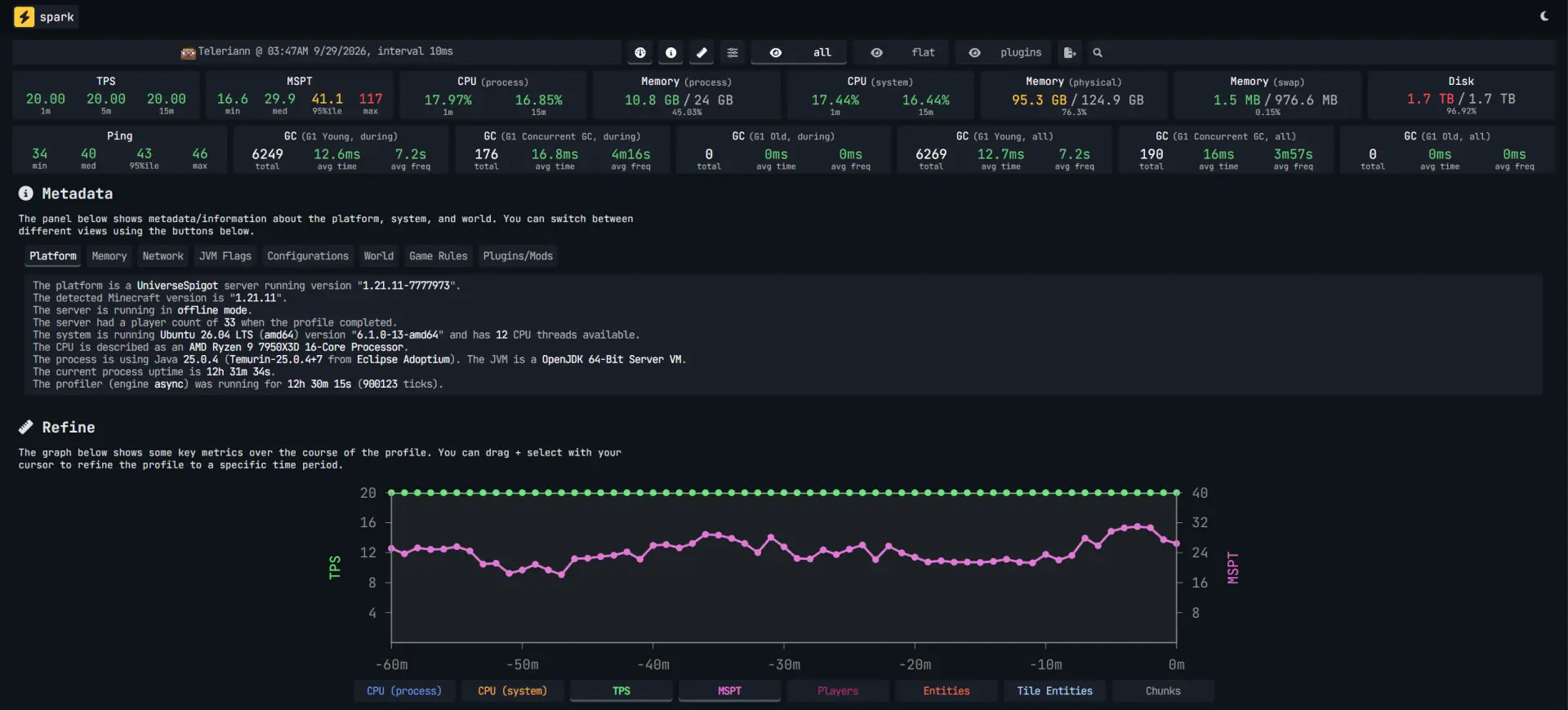Click the Disk usage widget
This screenshot has height=710, width=1568.
[x=1461, y=95]
